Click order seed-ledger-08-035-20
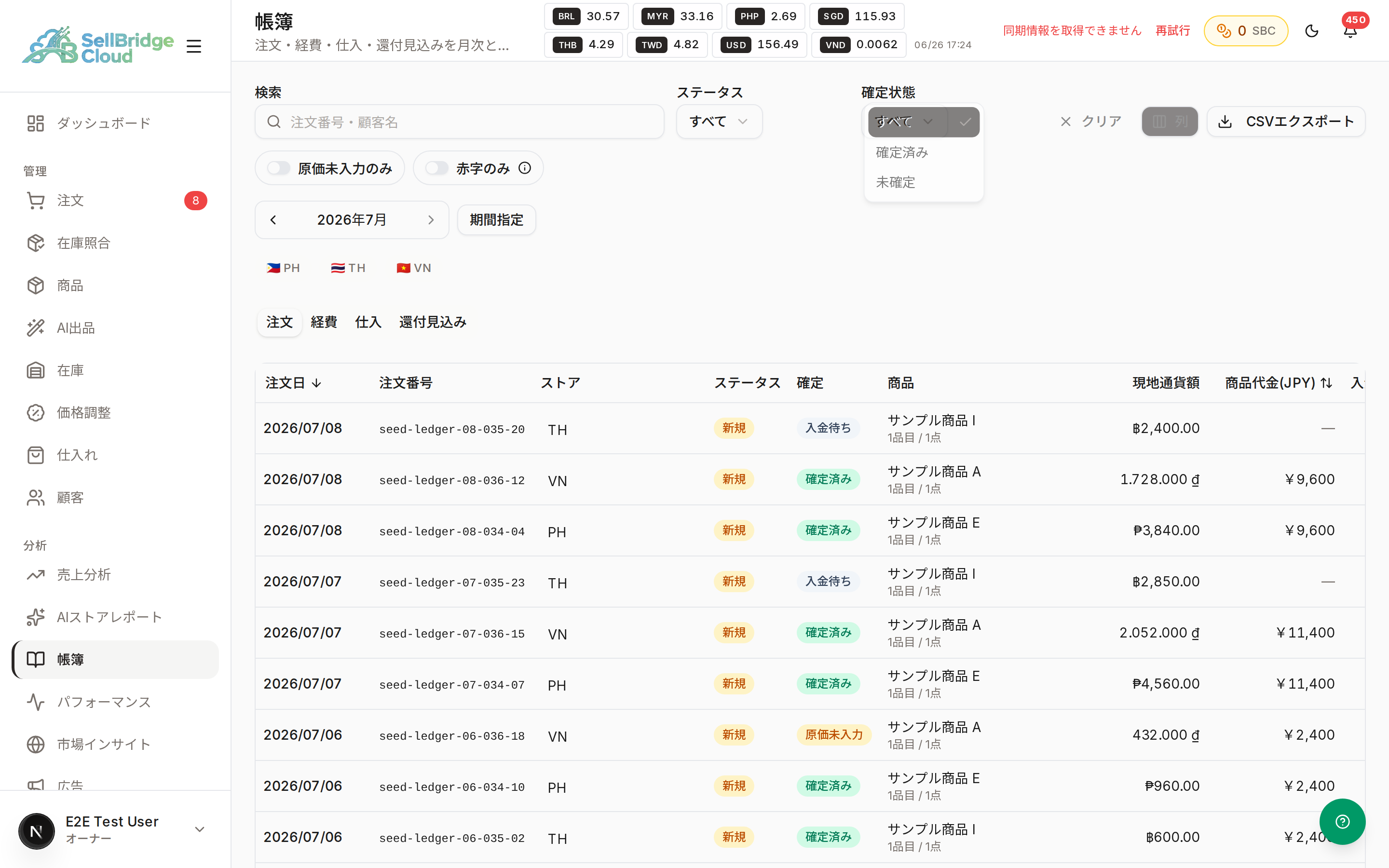This screenshot has height=868, width=1389. pos(452,429)
